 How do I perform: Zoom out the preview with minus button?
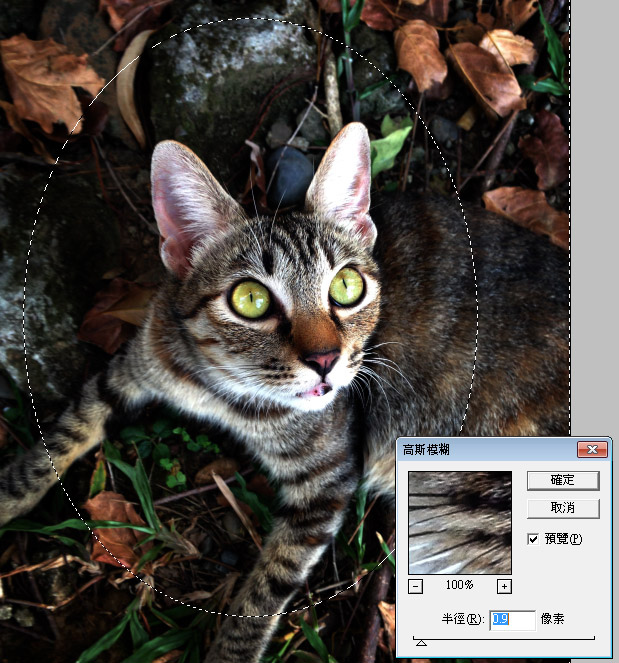coord(415,586)
